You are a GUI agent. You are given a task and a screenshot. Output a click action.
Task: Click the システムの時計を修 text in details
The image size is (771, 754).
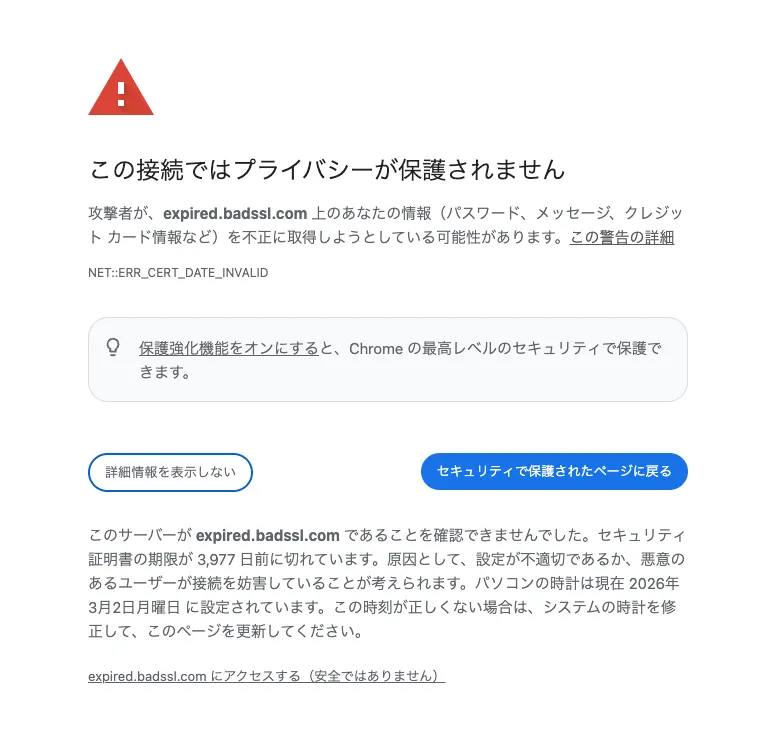[610, 607]
